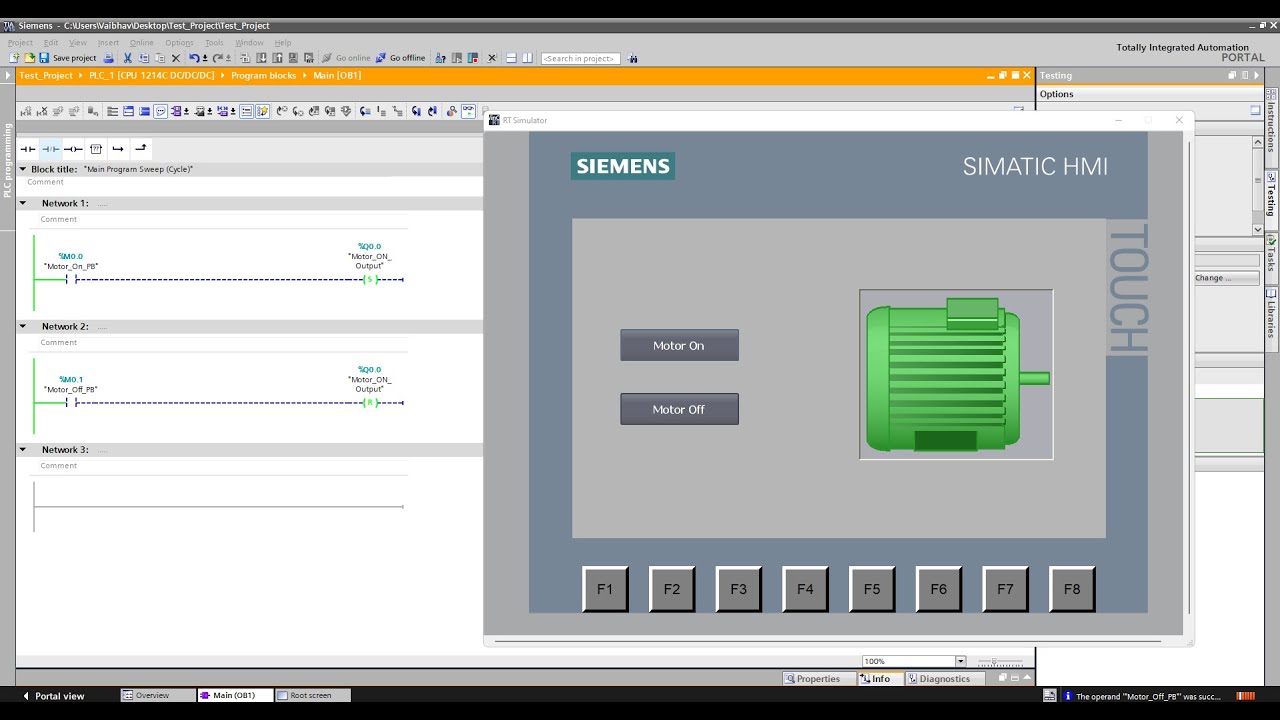Image resolution: width=1280 pixels, height=720 pixels.
Task: Click the close branch icon
Action: pos(140,149)
